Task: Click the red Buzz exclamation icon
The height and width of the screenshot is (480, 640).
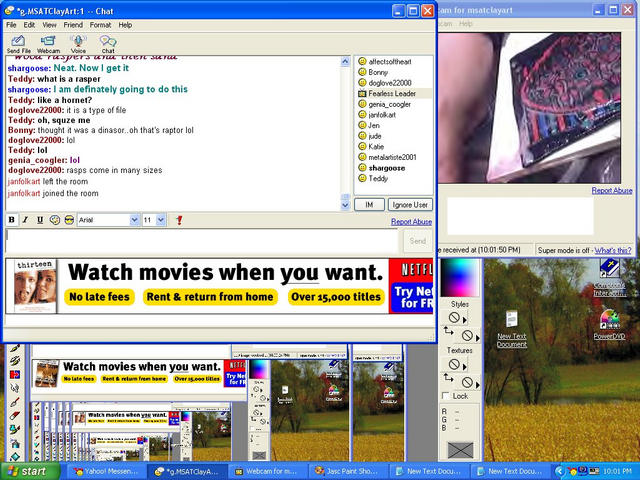Action: coord(179,220)
